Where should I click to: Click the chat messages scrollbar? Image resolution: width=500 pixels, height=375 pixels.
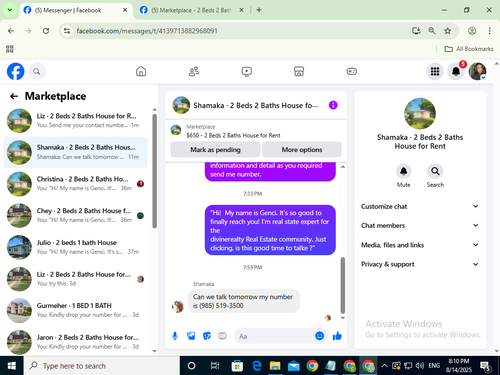pos(343,285)
